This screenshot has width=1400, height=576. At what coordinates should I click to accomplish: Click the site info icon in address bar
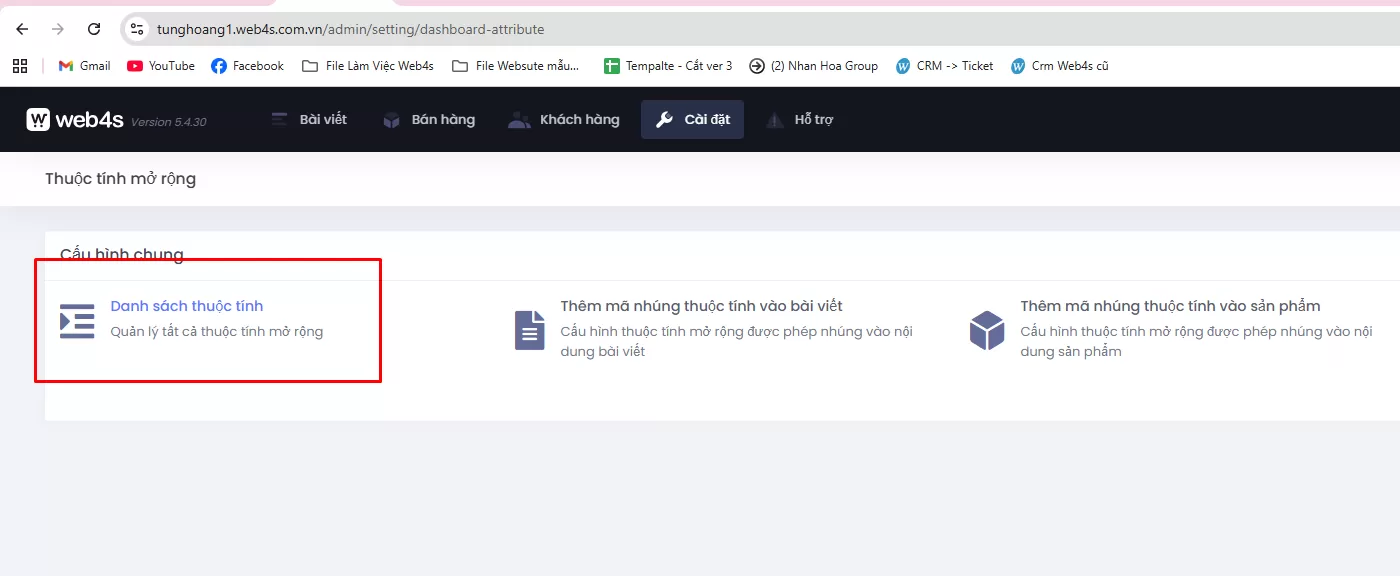point(138,29)
